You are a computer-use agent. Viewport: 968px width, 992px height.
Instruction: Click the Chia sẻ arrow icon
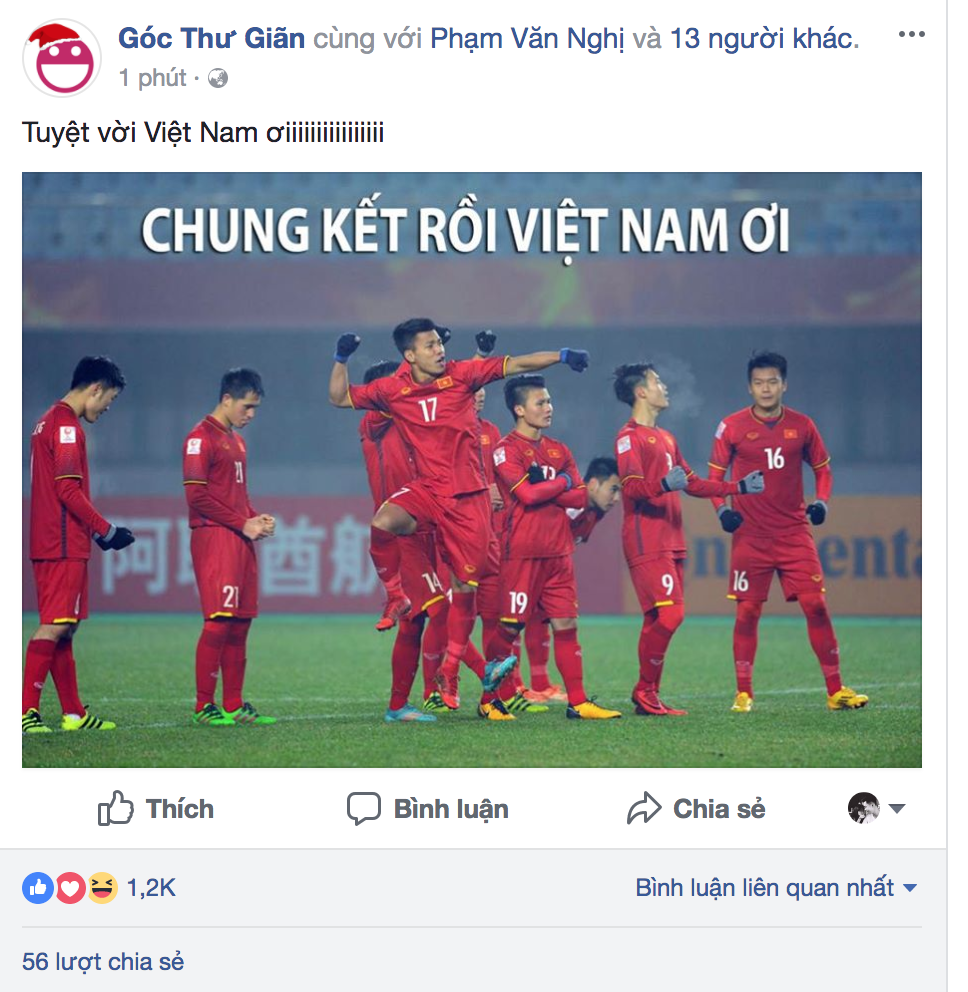[644, 808]
